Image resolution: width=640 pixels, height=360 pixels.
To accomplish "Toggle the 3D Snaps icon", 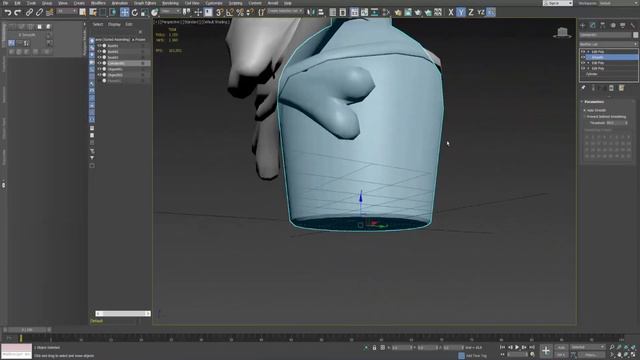I will pos(220,13).
